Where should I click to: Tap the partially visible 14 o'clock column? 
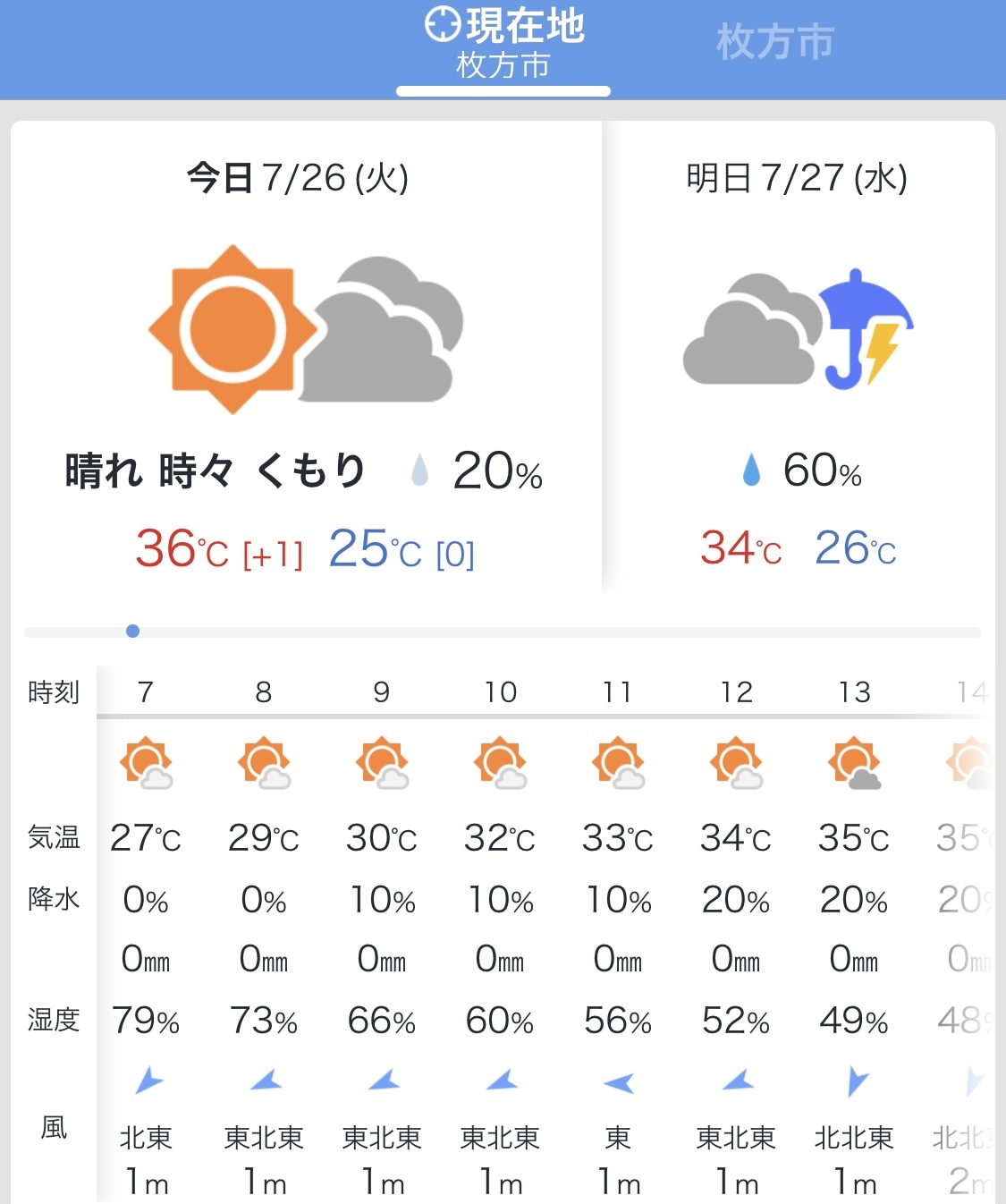pyautogui.click(x=971, y=691)
